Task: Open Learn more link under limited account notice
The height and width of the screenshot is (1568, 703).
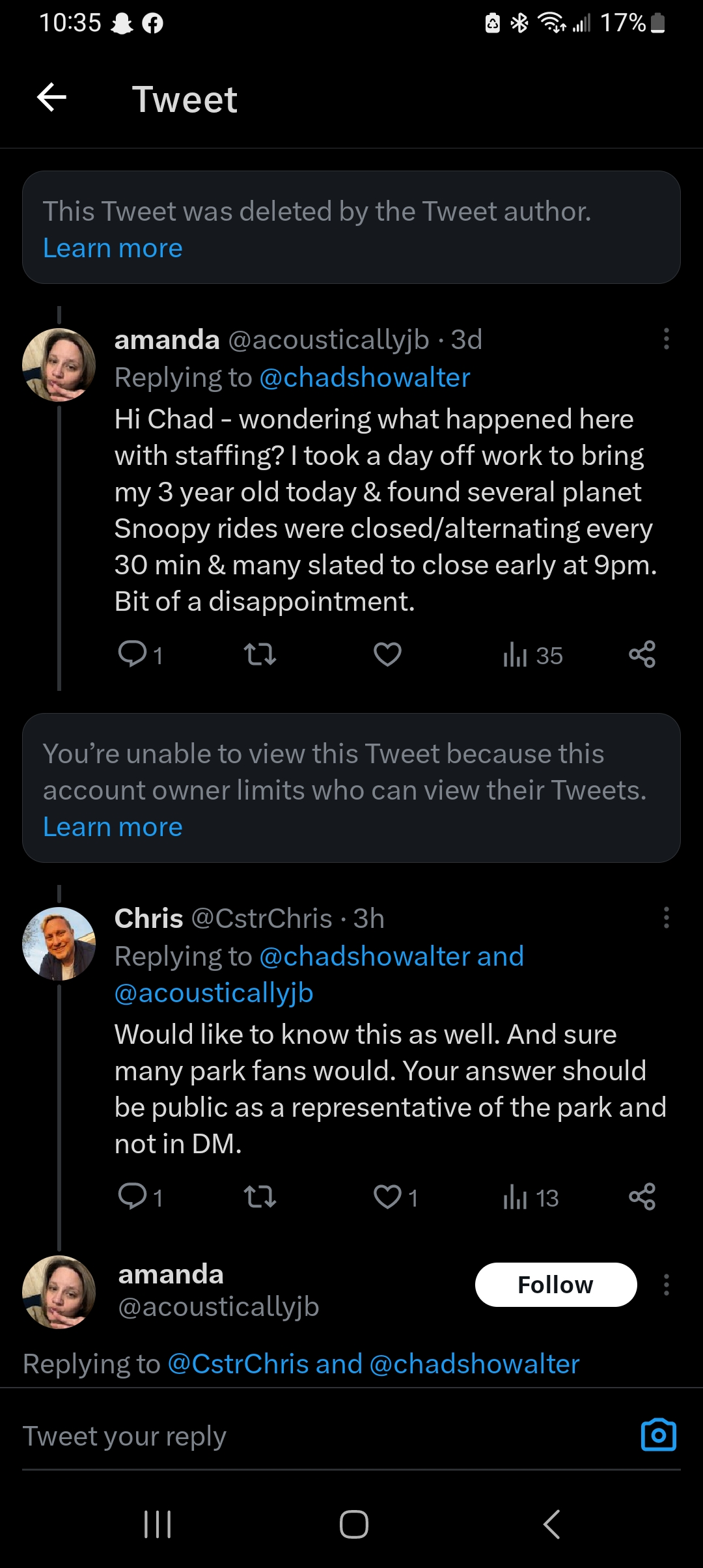Action: 113,827
